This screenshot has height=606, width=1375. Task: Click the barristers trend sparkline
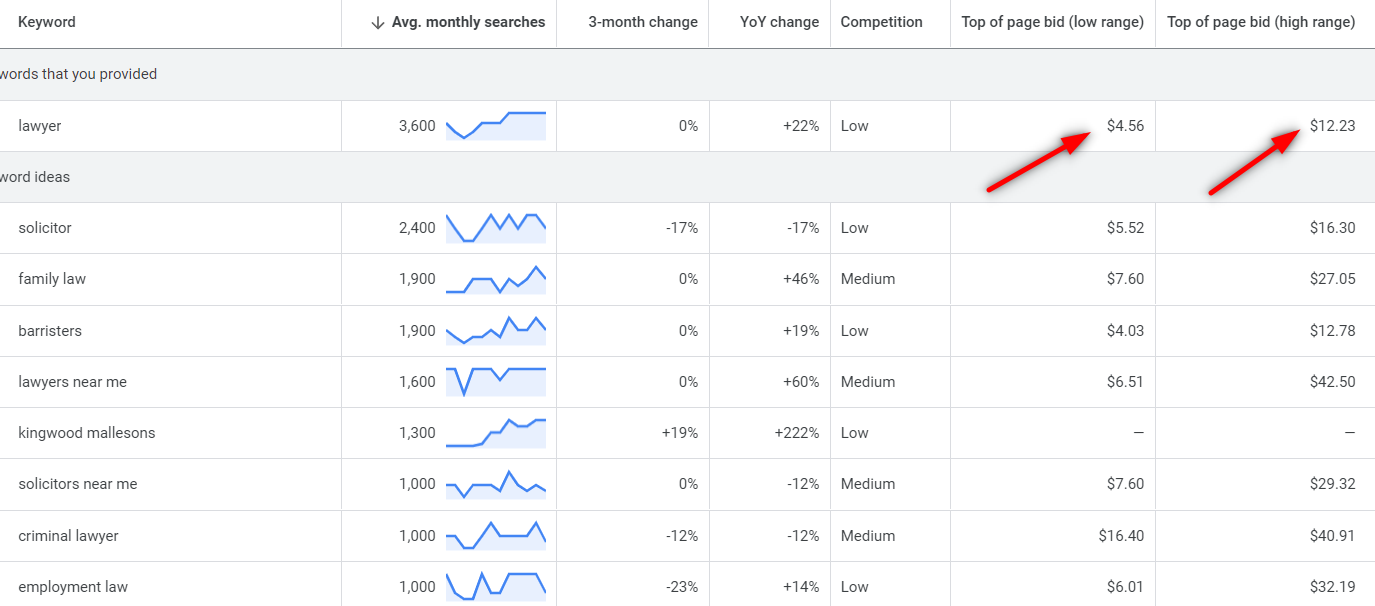[496, 331]
